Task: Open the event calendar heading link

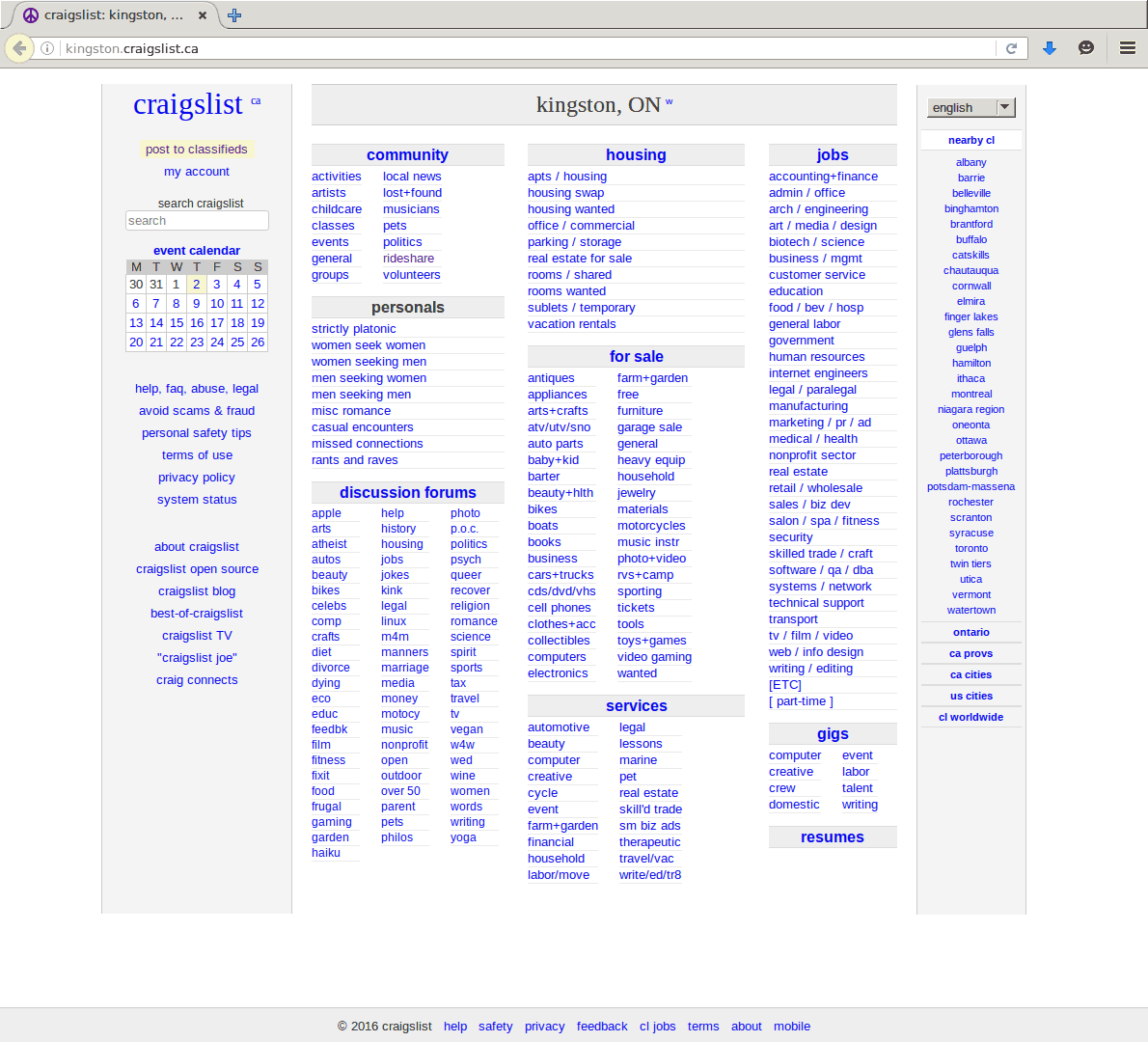Action: [196, 251]
